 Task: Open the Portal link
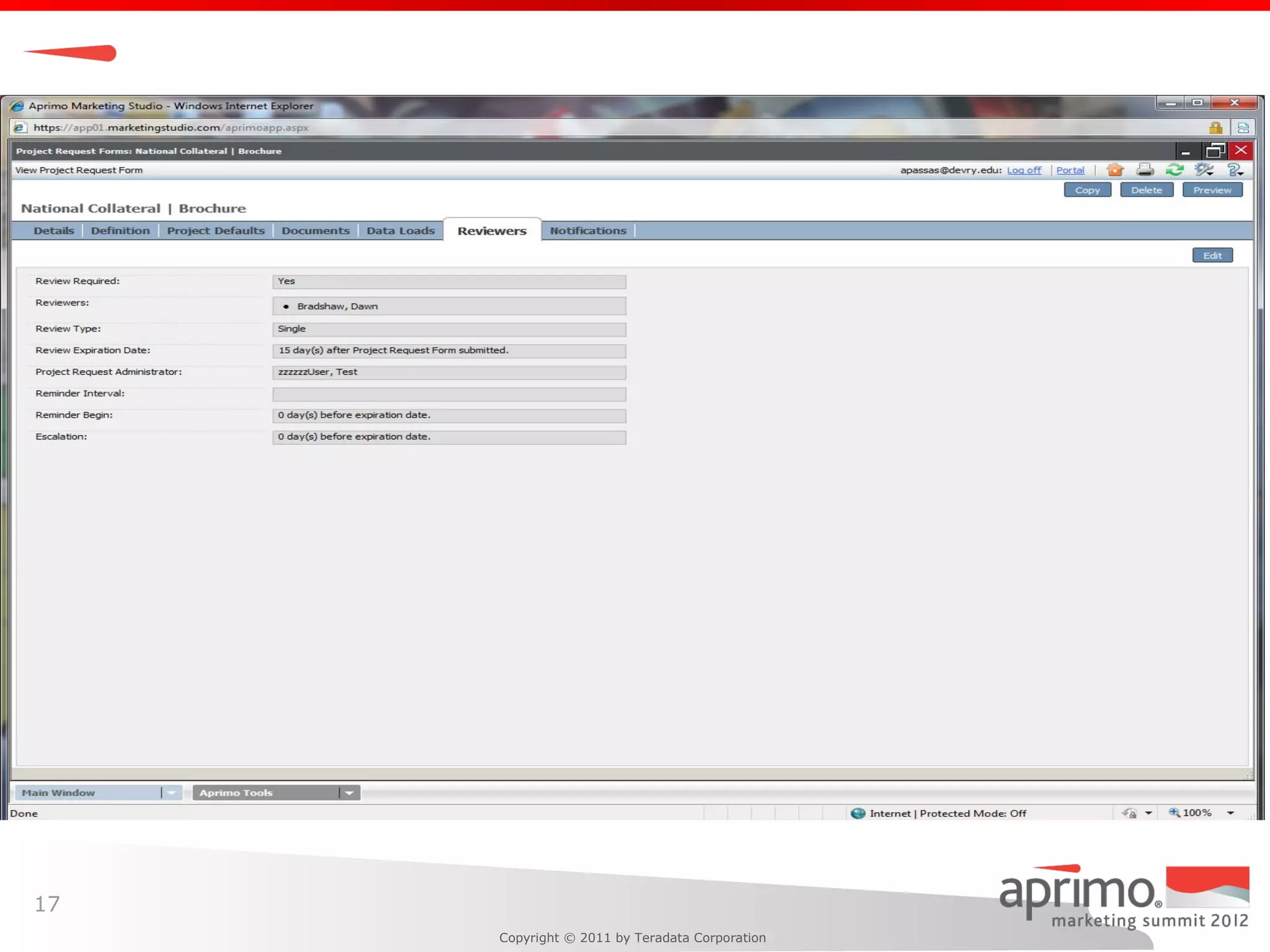coord(1070,170)
